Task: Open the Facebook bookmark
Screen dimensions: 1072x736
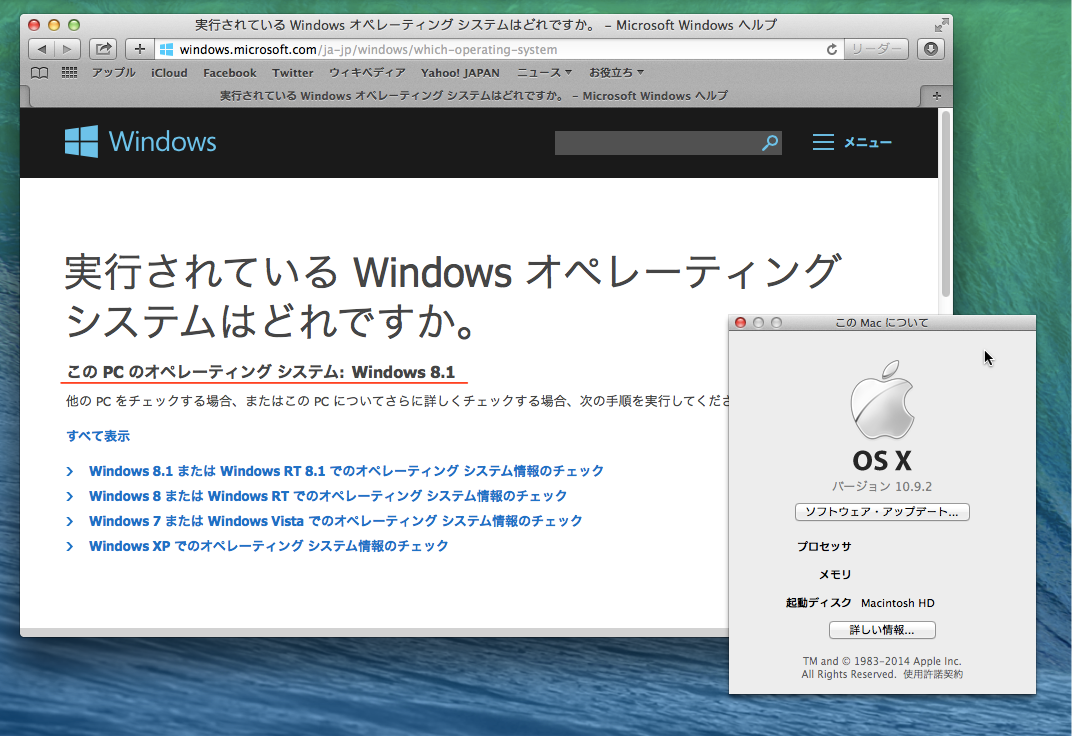Action: [x=230, y=72]
